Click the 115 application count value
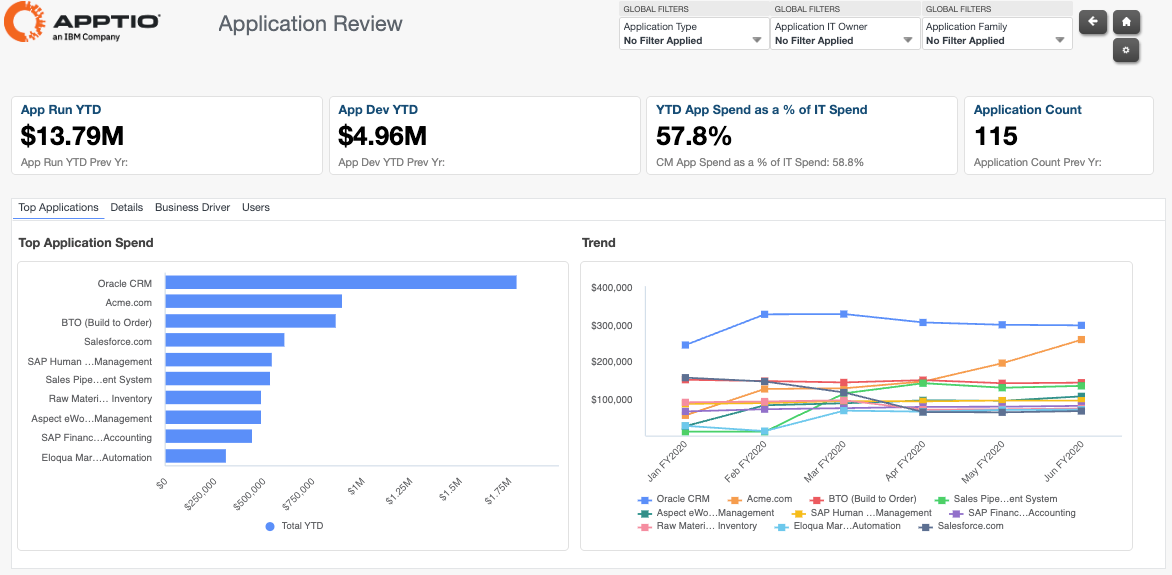Viewport: 1172px width, 575px height. point(996,136)
